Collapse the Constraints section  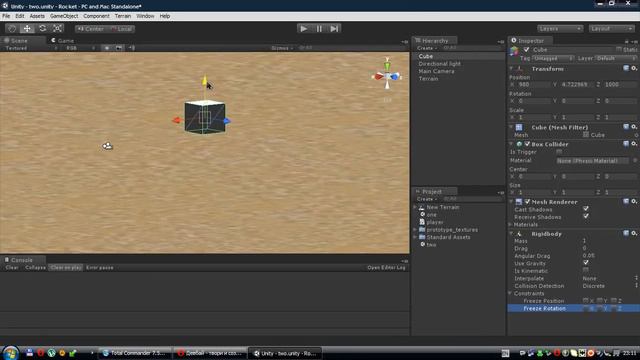(x=510, y=293)
